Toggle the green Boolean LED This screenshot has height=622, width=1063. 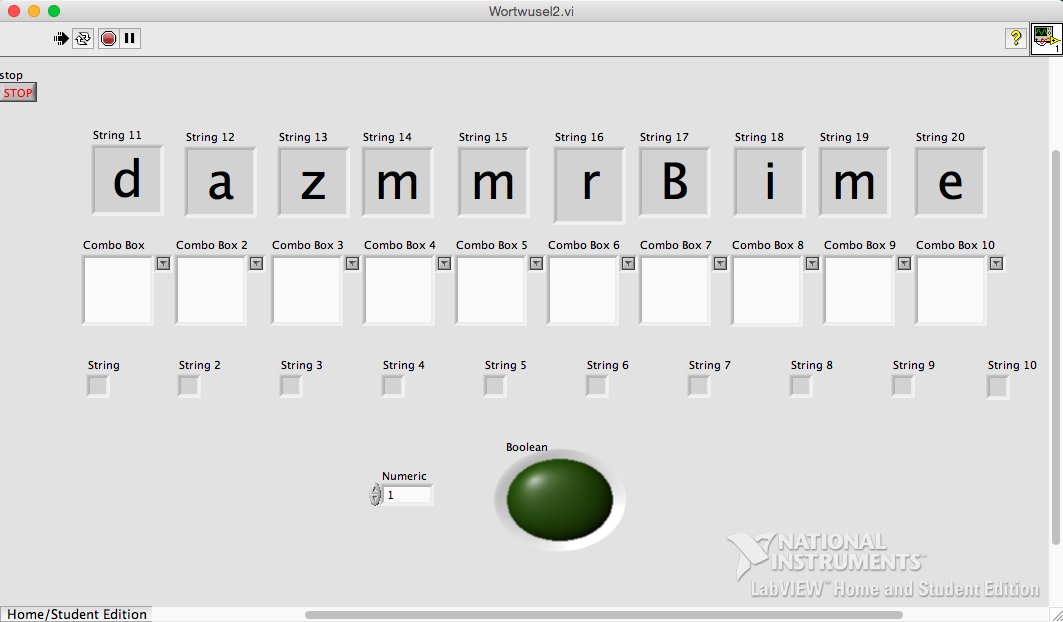pos(560,500)
